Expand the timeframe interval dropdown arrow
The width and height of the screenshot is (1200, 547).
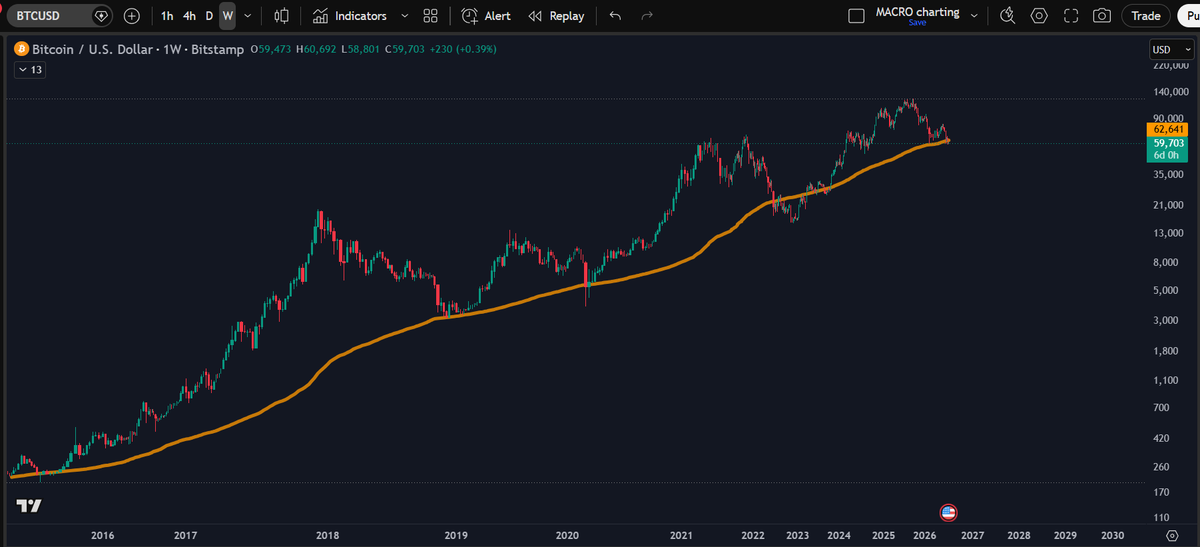247,16
